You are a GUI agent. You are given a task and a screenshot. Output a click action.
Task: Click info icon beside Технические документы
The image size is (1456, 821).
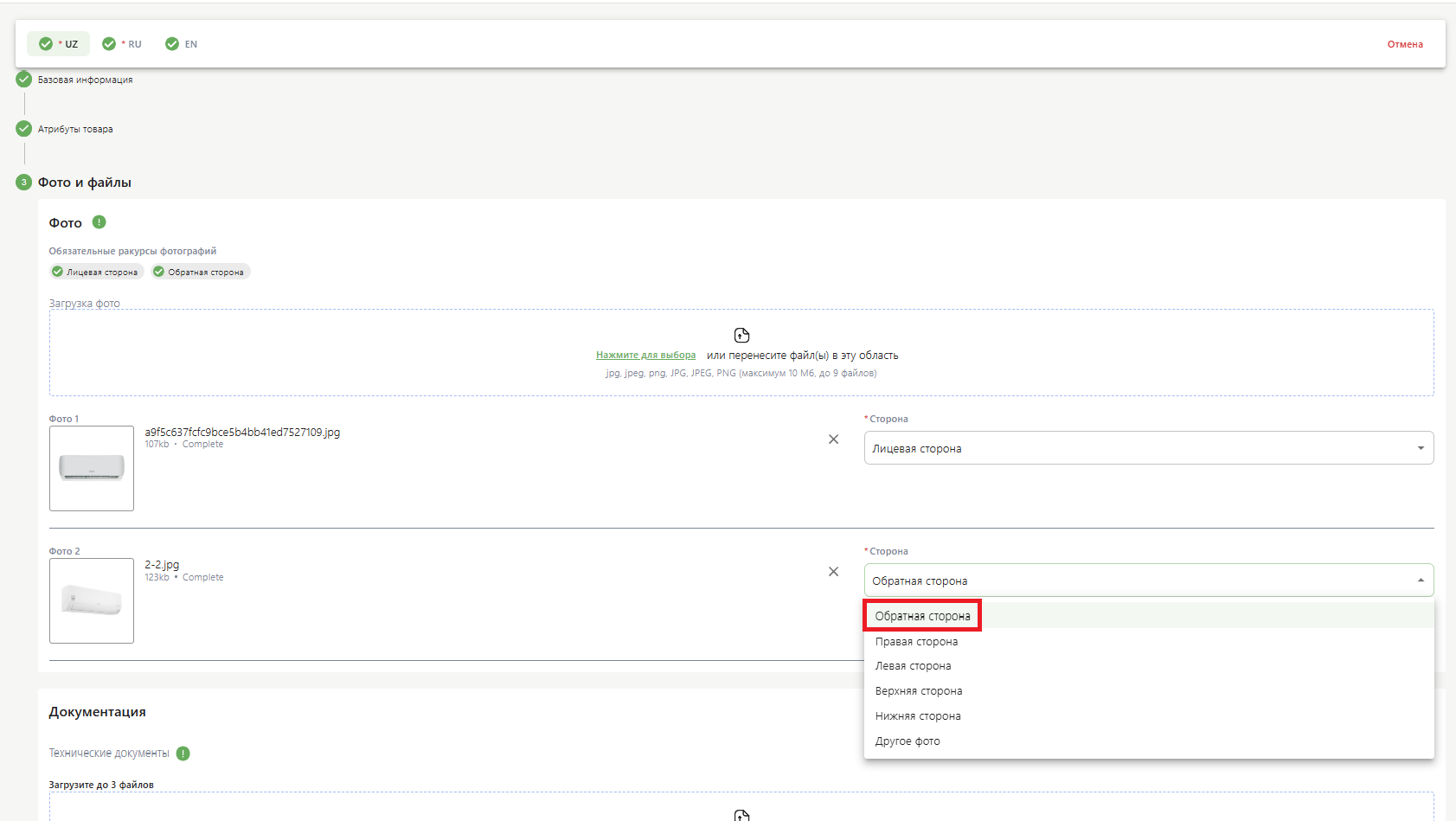(183, 754)
